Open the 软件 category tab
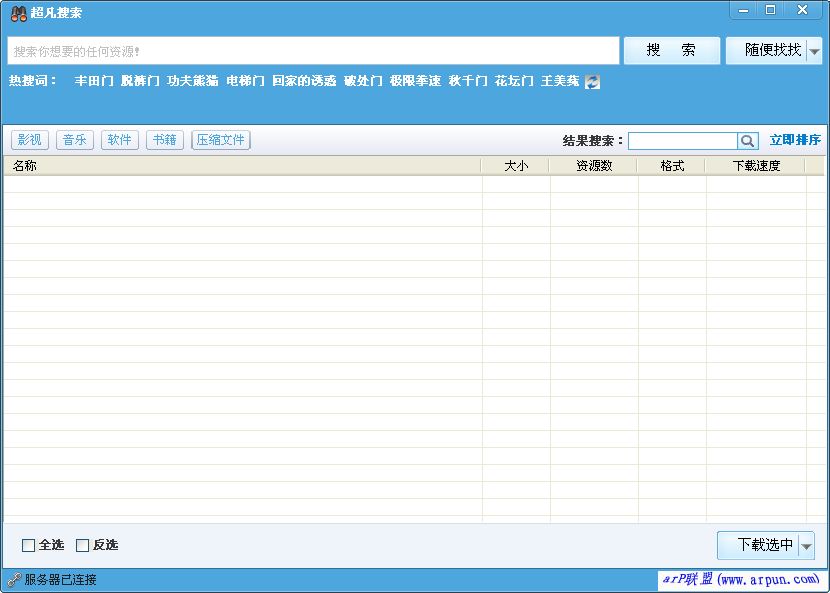The height and width of the screenshot is (593, 830). pos(120,140)
